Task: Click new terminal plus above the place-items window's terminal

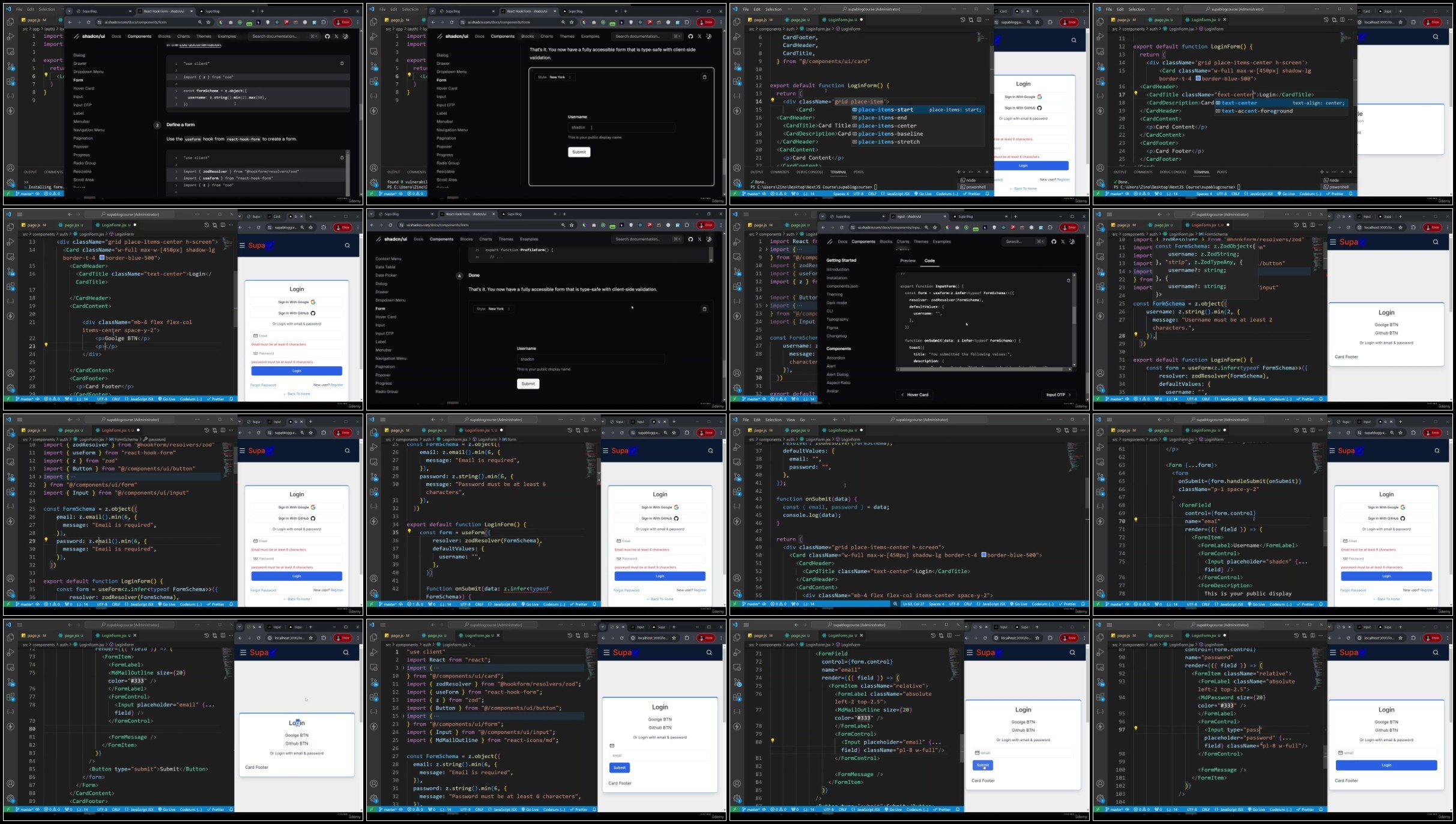Action: [x=958, y=172]
